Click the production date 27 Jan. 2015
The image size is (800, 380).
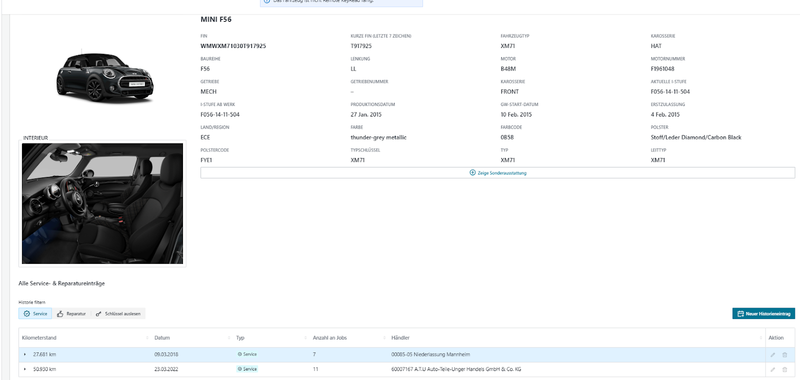click(366, 115)
